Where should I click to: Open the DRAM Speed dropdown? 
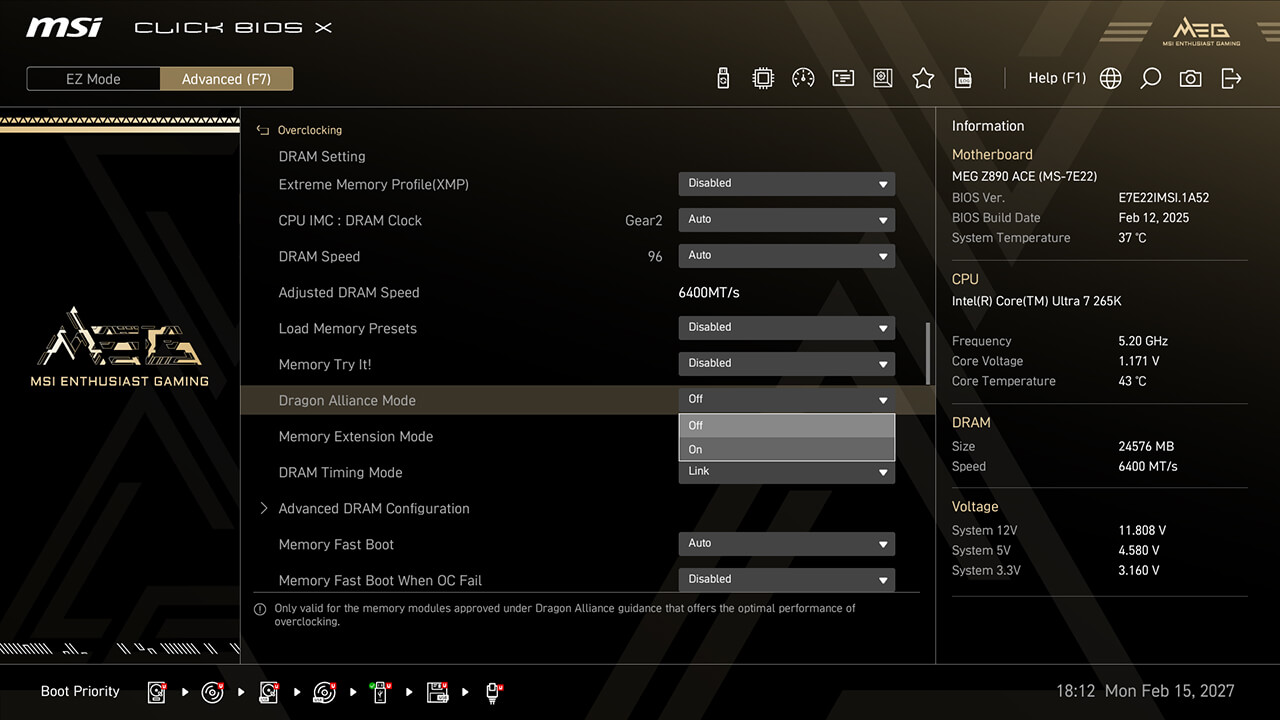pos(786,256)
